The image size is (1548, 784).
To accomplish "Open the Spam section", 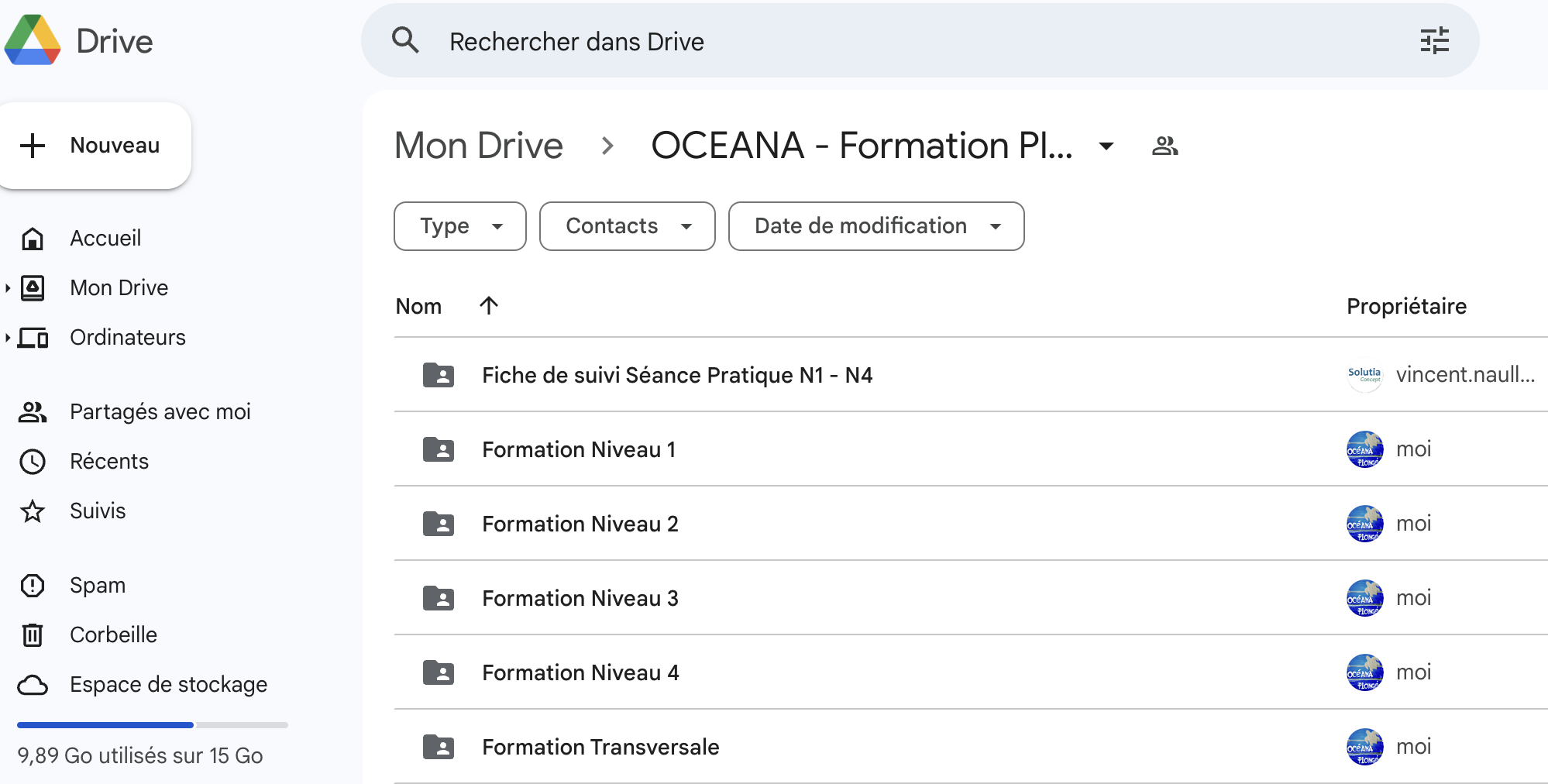I will [x=97, y=585].
